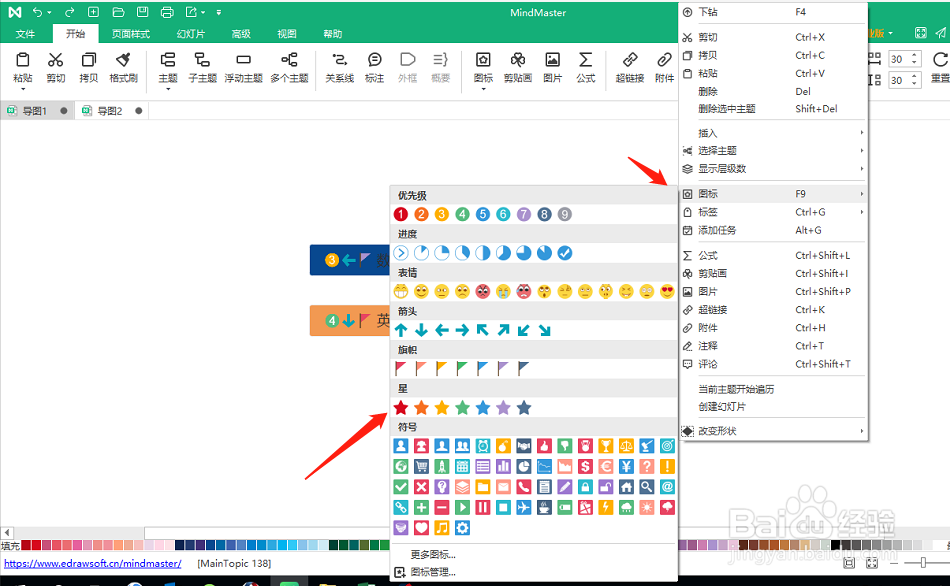Viewport: 950px width, 586px height.
Task: Add the green flag icon
Action: 462,368
